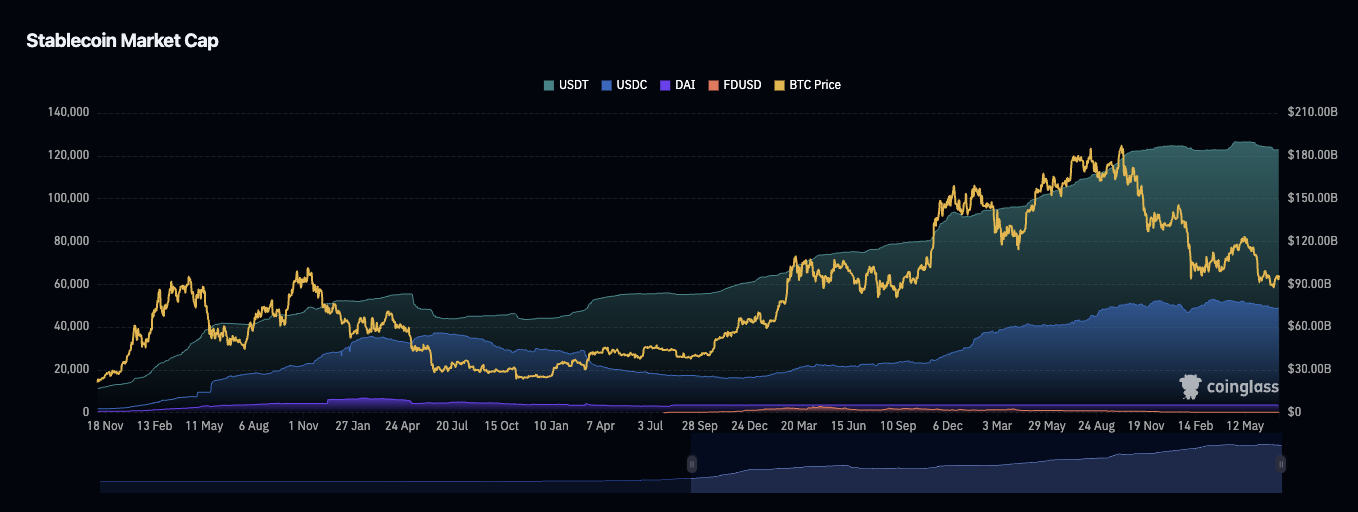Screen dimensions: 1358x512
Task: Click the 12 May date label
Action: (x=1245, y=426)
